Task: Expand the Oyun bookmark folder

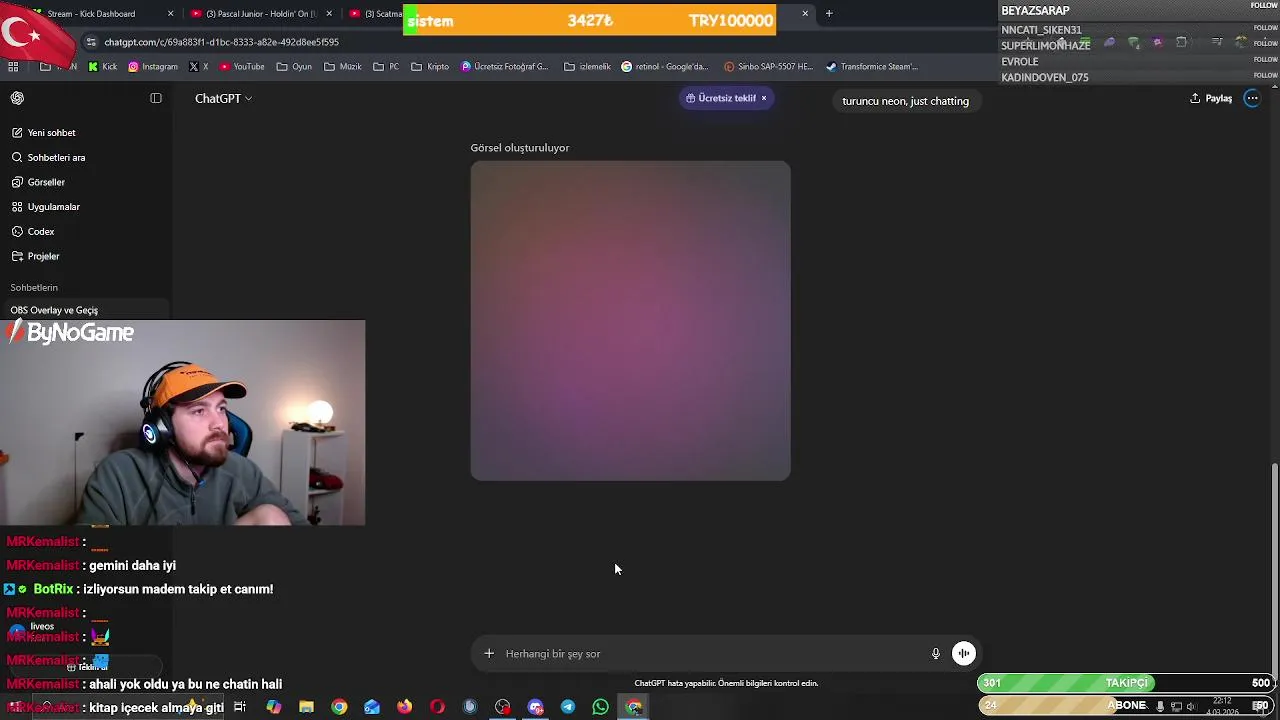Action: 295,67
